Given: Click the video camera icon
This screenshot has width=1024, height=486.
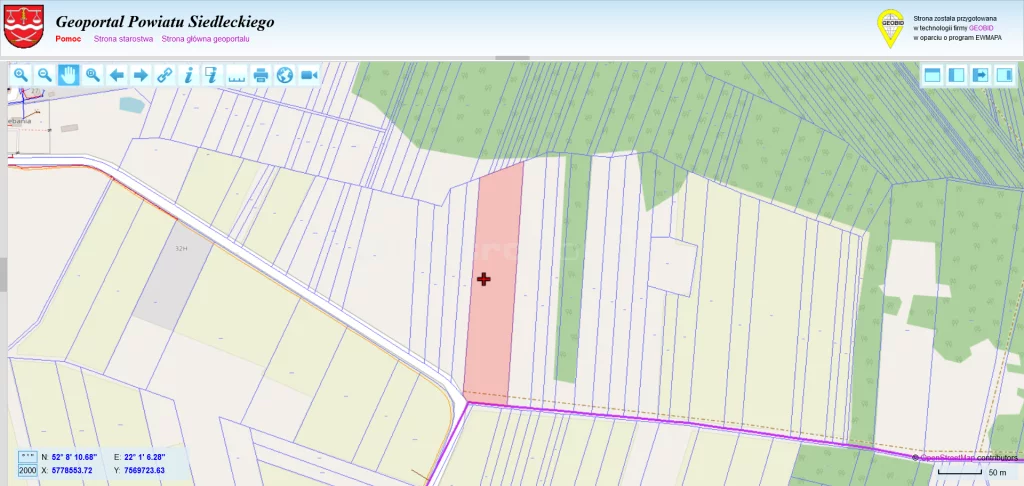Looking at the screenshot, I should click(x=309, y=75).
